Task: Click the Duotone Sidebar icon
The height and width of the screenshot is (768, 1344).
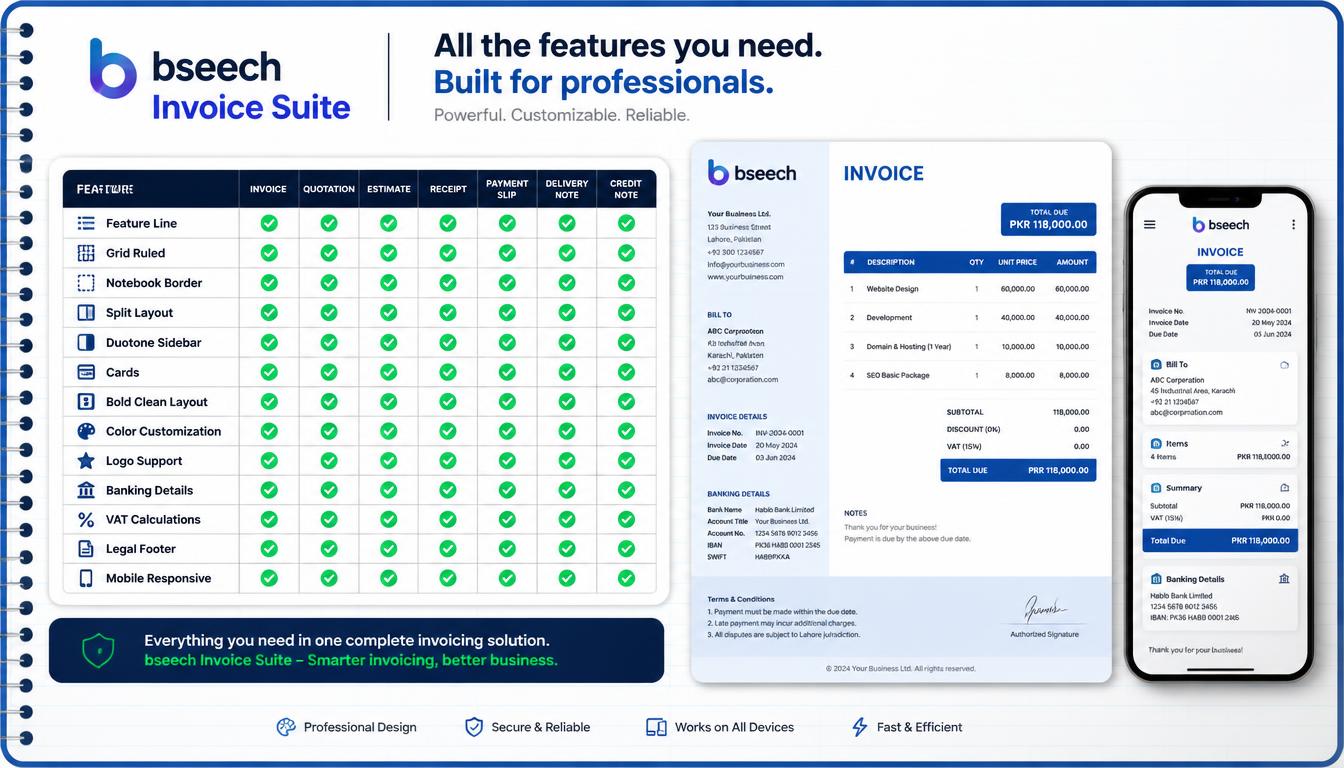Action: point(86,342)
